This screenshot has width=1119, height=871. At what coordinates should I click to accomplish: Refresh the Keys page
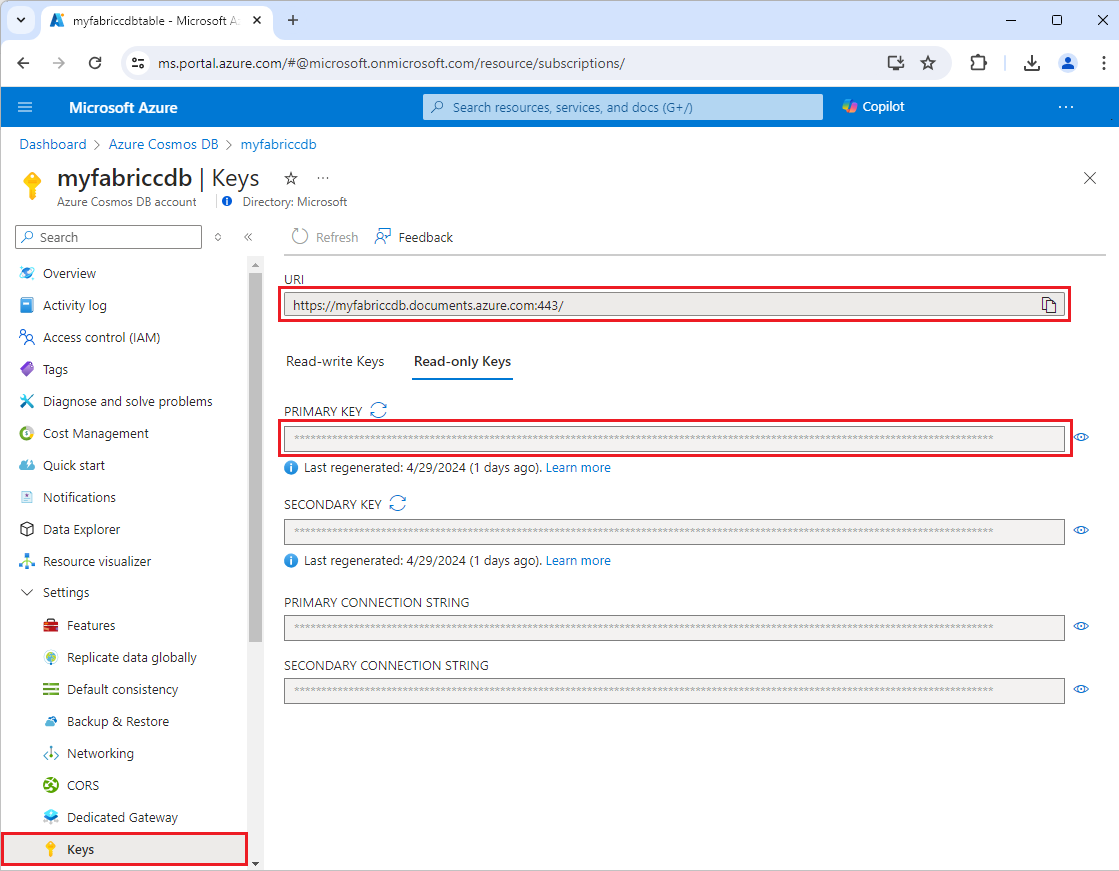pos(324,237)
